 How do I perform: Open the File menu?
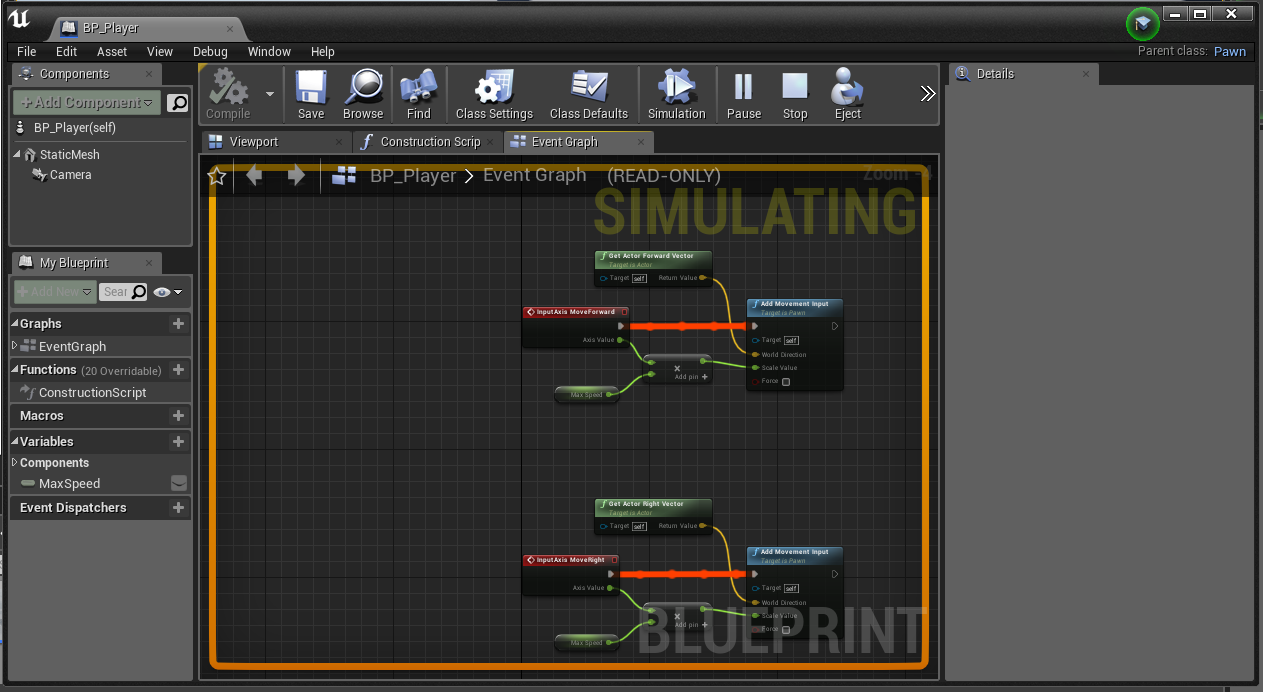(x=27, y=51)
